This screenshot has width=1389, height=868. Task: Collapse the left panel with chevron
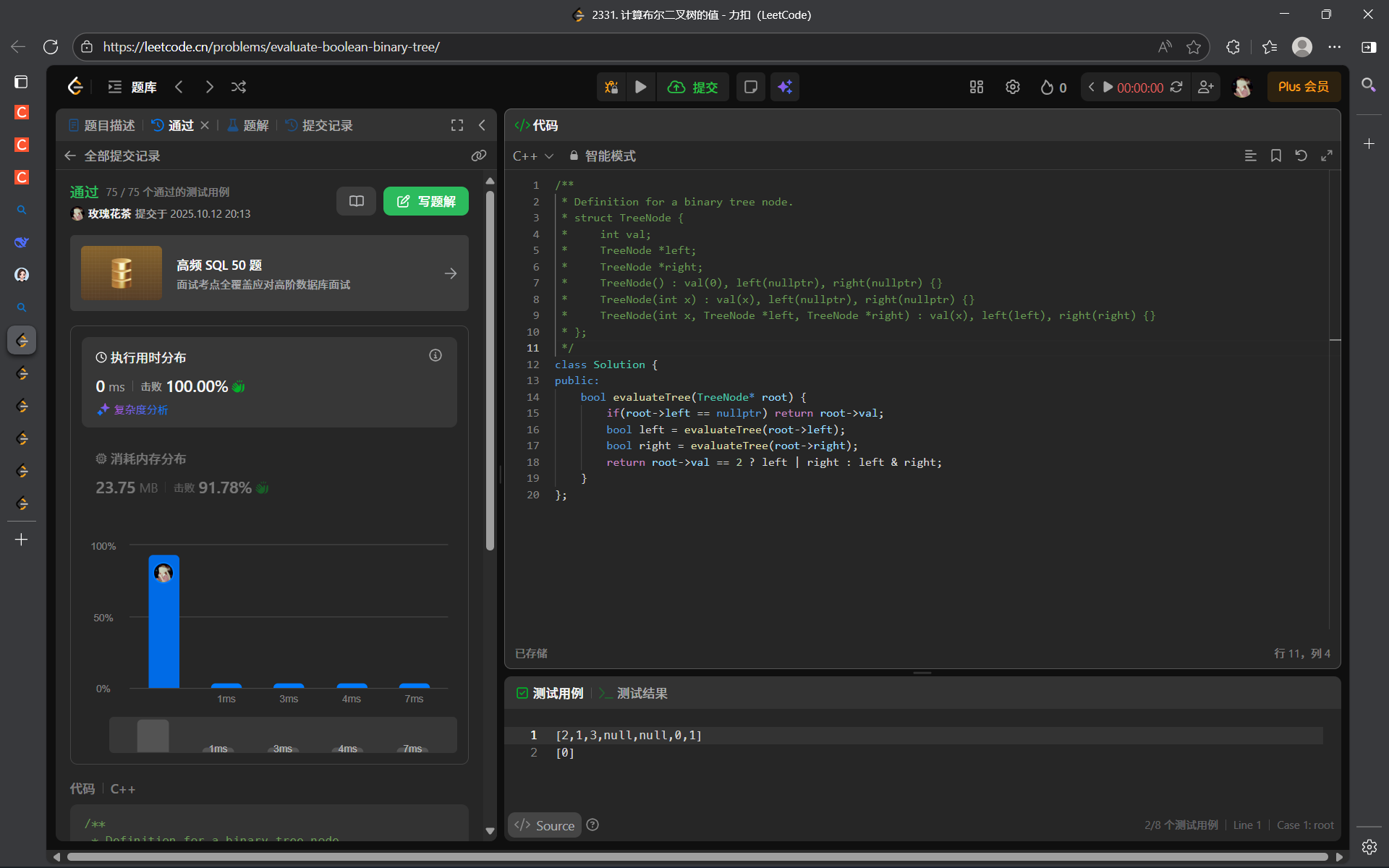[x=483, y=125]
